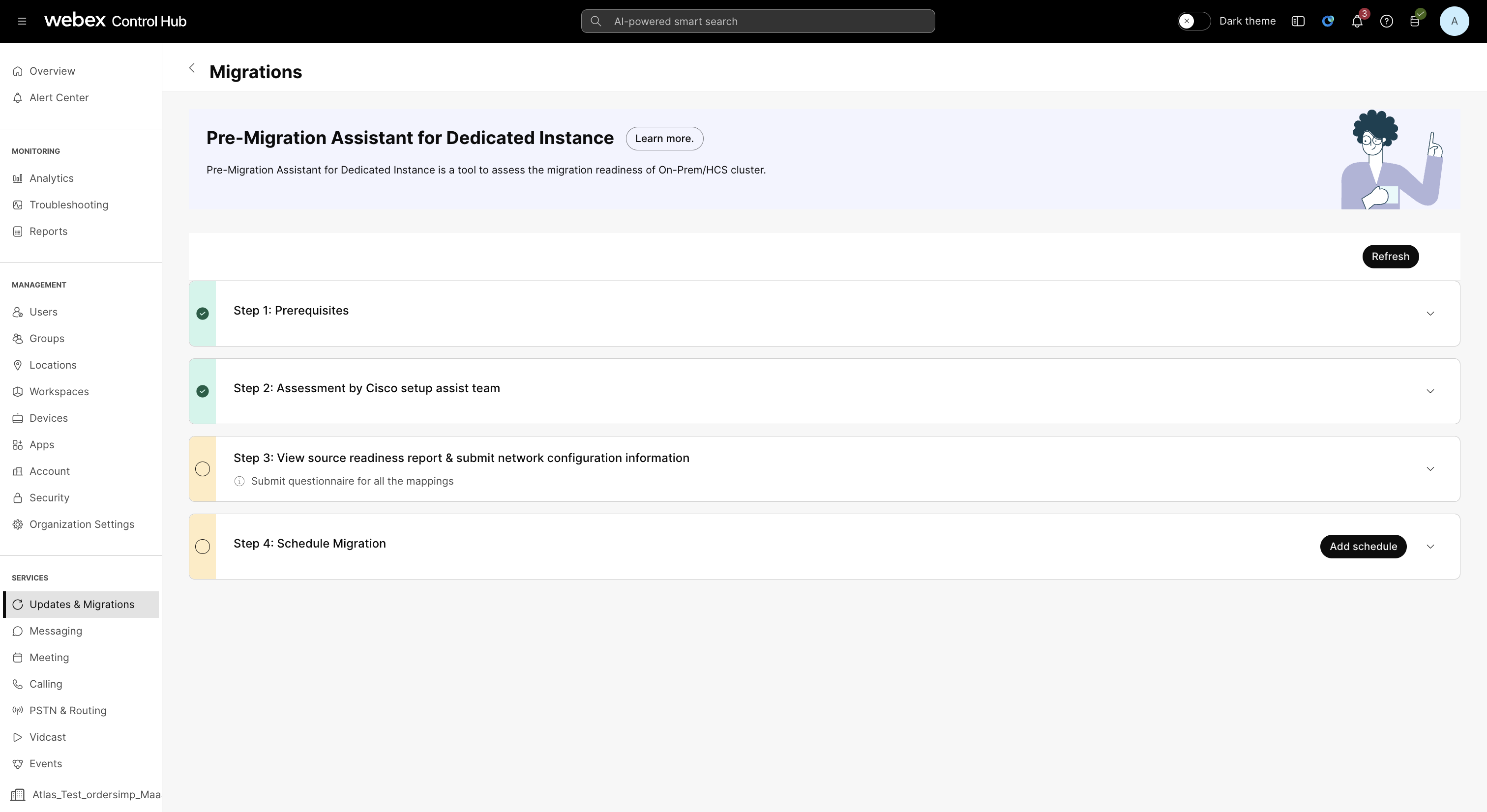Go to Organization Settings menu item
This screenshot has height=812, width=1487.
[82, 524]
